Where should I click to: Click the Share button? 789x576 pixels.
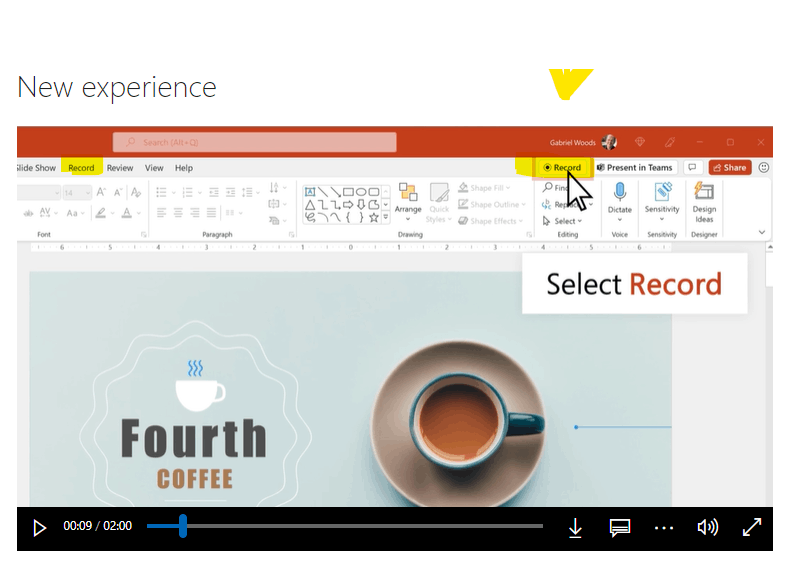pyautogui.click(x=730, y=168)
